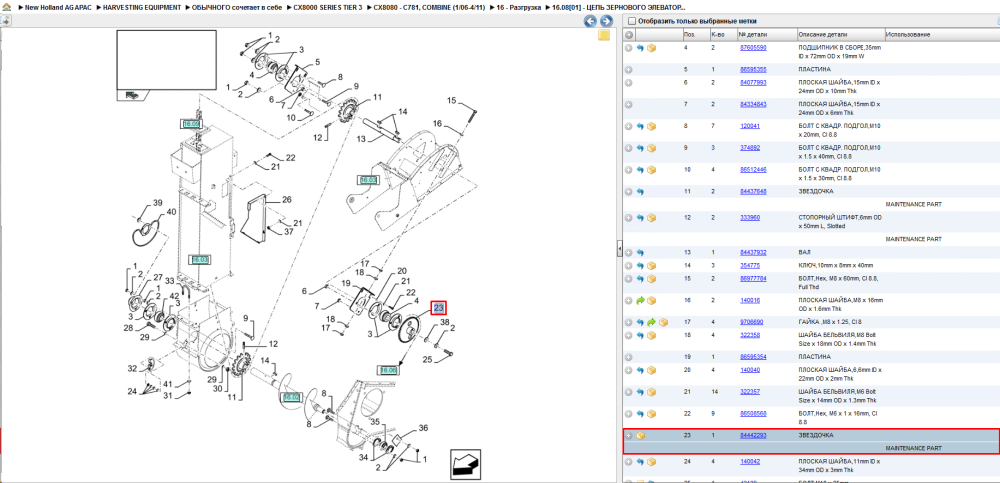Add part 86595355 using its plus icon
Image resolution: width=1000 pixels, height=483 pixels.
pyautogui.click(x=629, y=70)
